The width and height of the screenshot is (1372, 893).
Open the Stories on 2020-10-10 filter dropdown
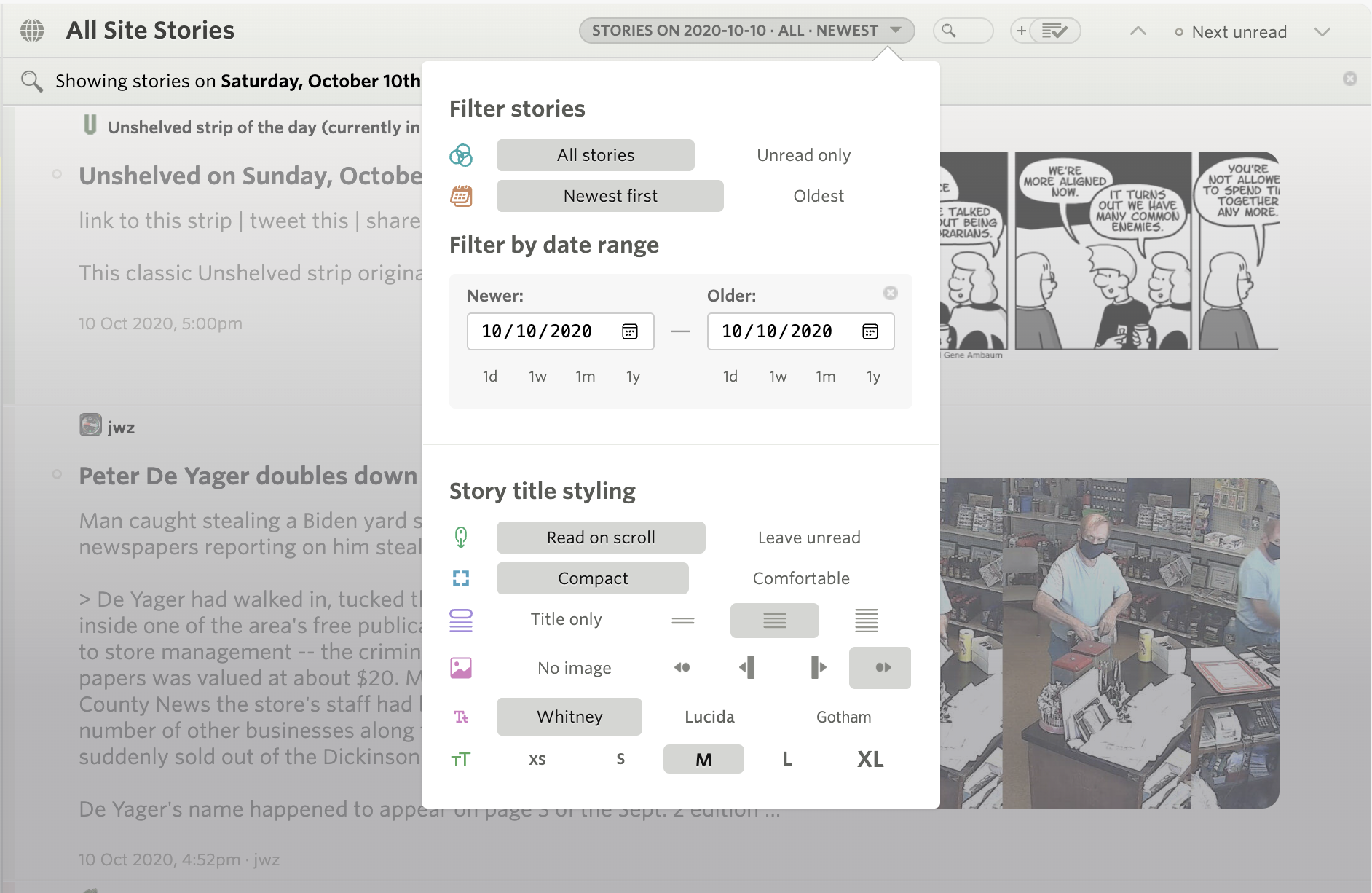point(746,31)
